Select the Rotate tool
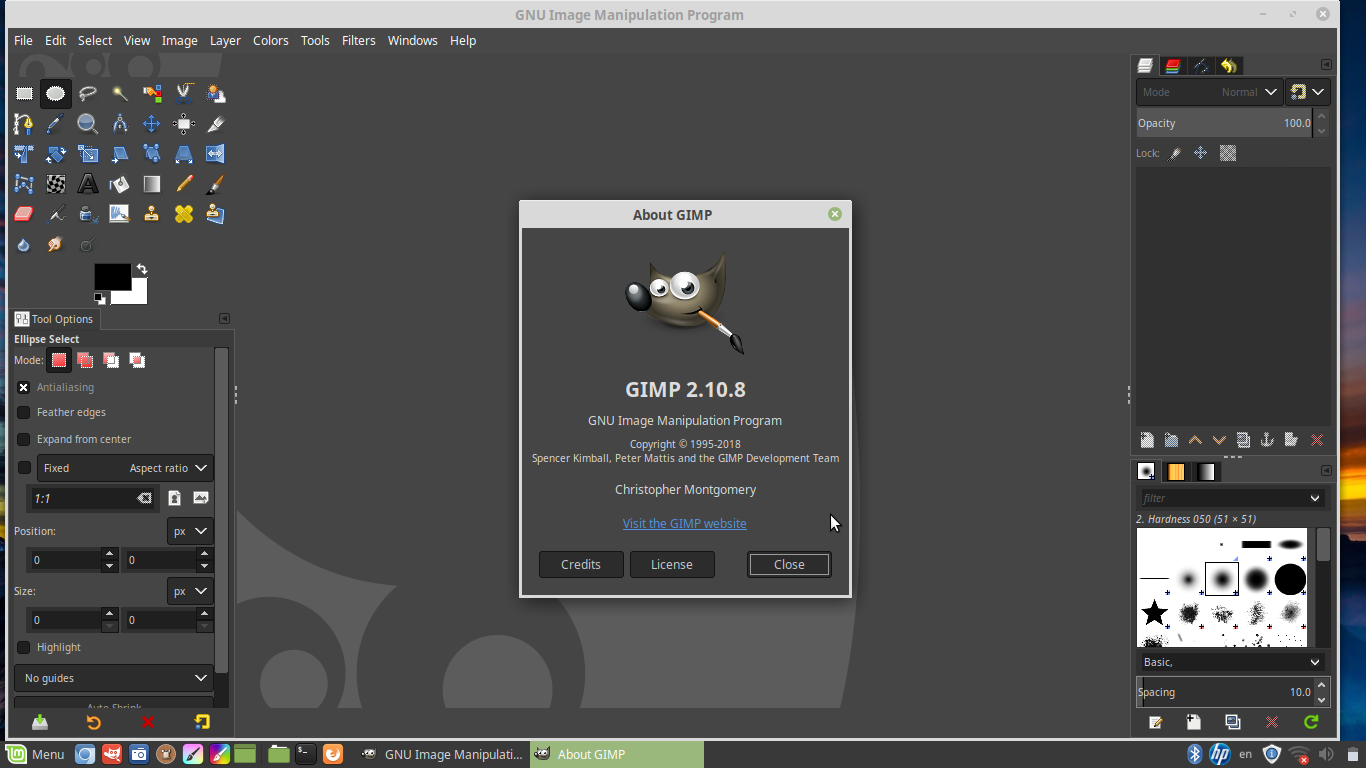This screenshot has height=768, width=1366. tap(56, 154)
